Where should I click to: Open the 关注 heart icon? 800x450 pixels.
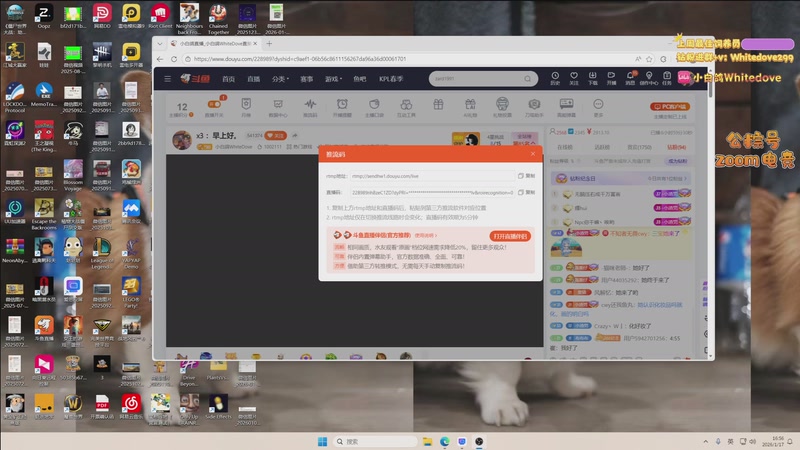click(574, 78)
